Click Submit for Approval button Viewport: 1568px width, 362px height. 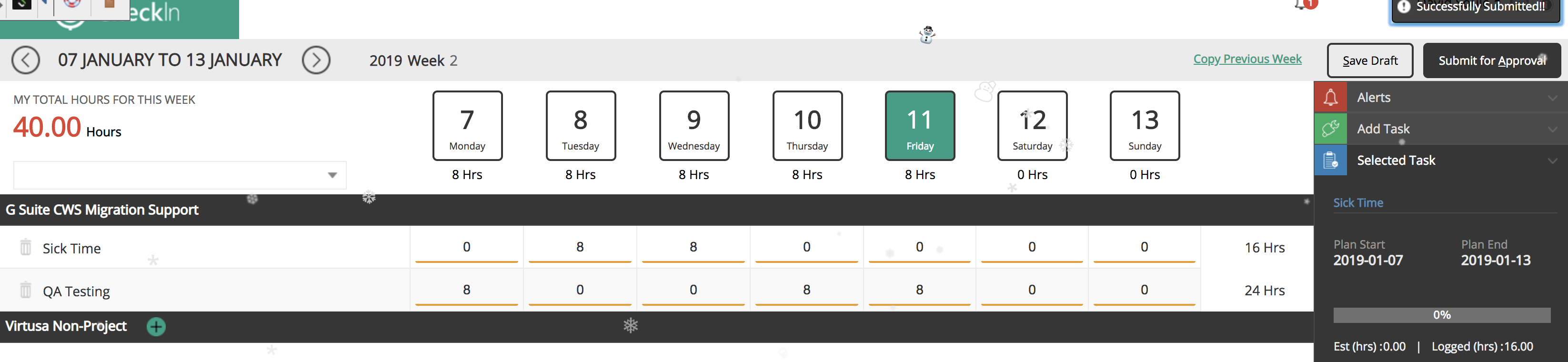tap(1491, 61)
